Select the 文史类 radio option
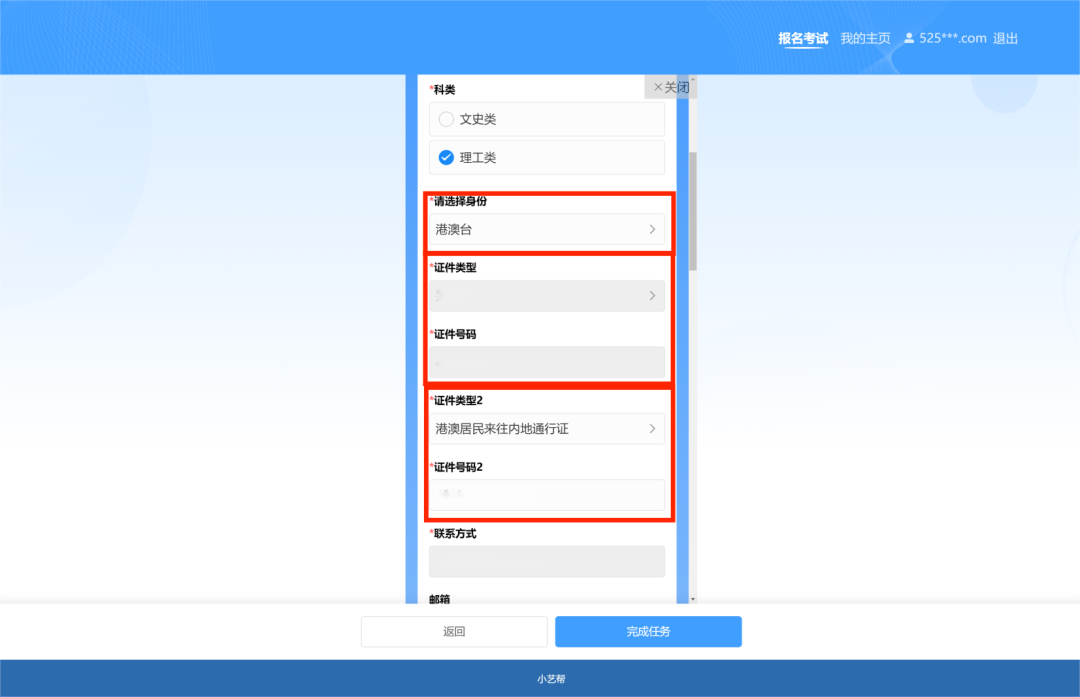1080x697 pixels. (x=446, y=118)
